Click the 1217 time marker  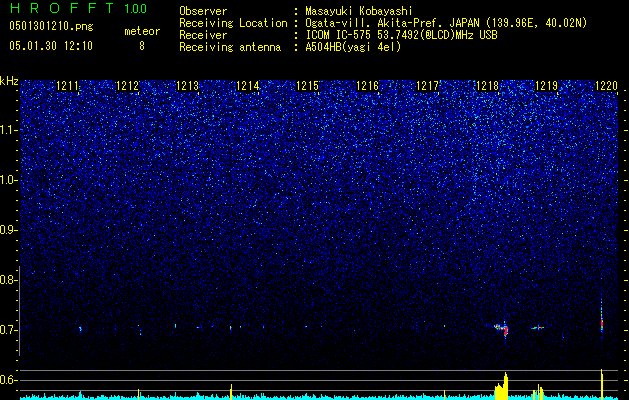click(427, 85)
